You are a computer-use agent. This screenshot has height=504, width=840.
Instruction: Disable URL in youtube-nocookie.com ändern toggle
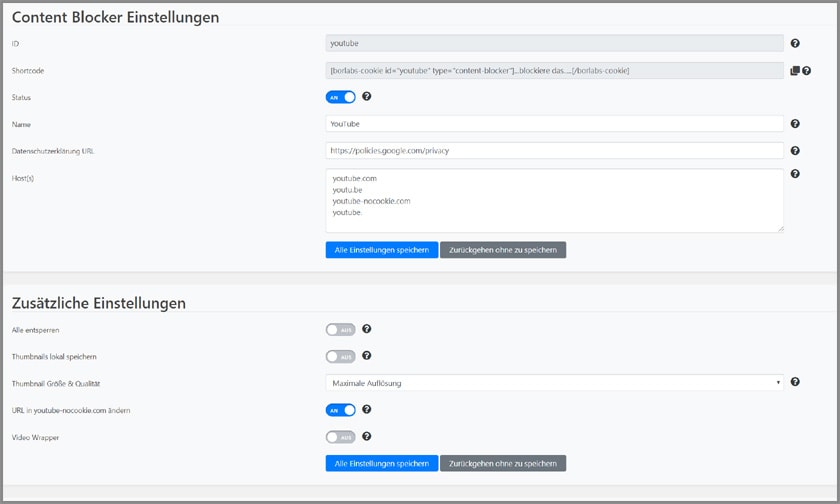pyautogui.click(x=340, y=410)
